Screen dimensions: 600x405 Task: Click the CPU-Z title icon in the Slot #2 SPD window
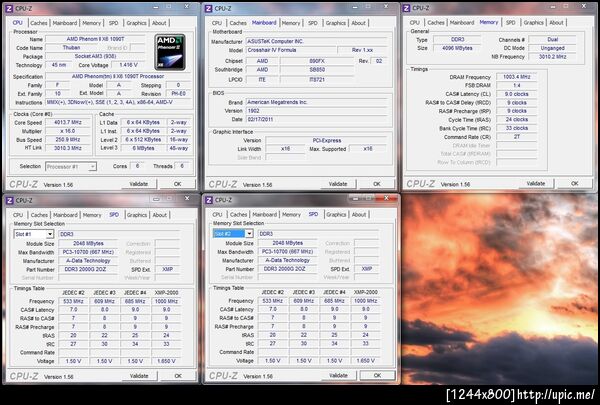(209, 200)
